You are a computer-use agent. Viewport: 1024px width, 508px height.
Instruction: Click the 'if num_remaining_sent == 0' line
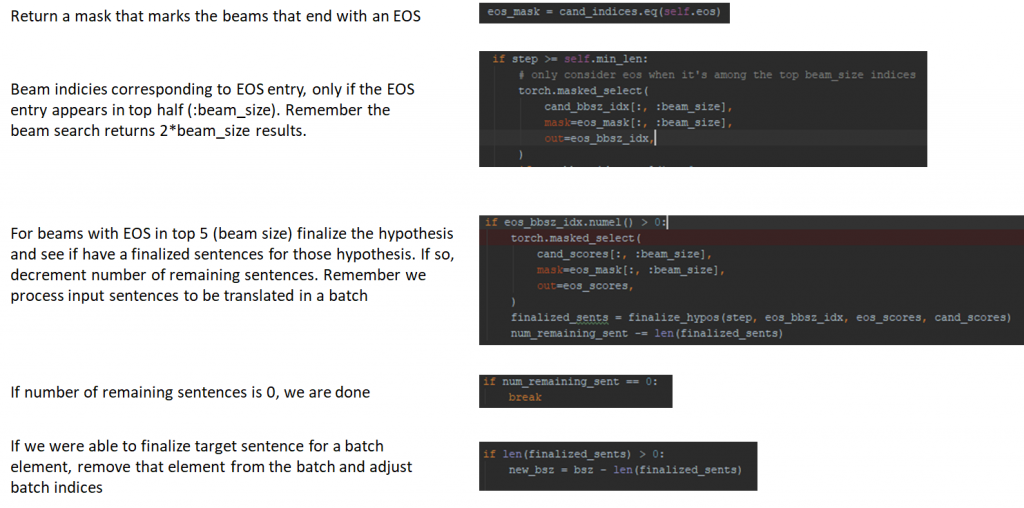(570, 381)
